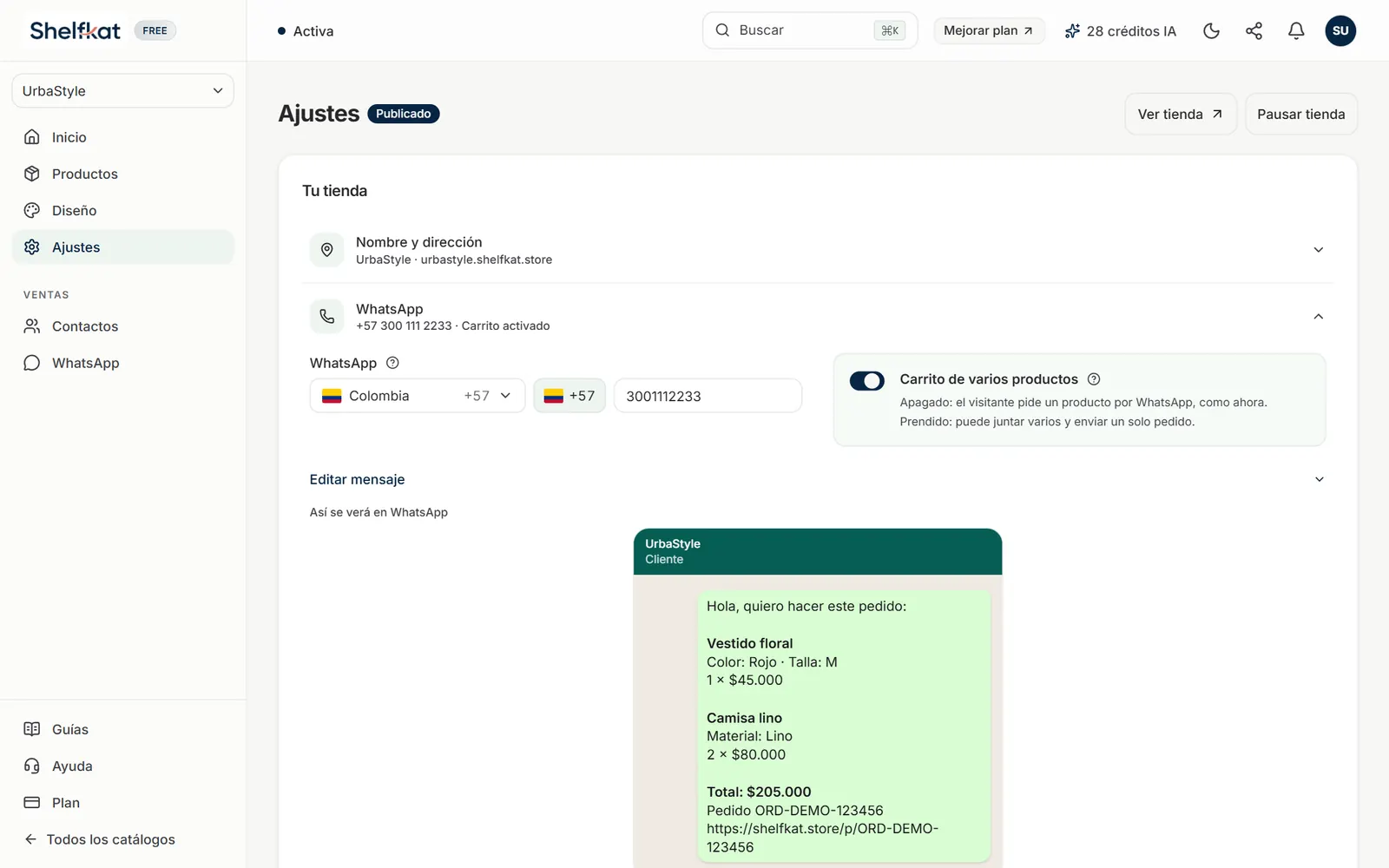Click the phone icon in WhatsApp section
This screenshot has width=1389, height=868.
(x=326, y=317)
